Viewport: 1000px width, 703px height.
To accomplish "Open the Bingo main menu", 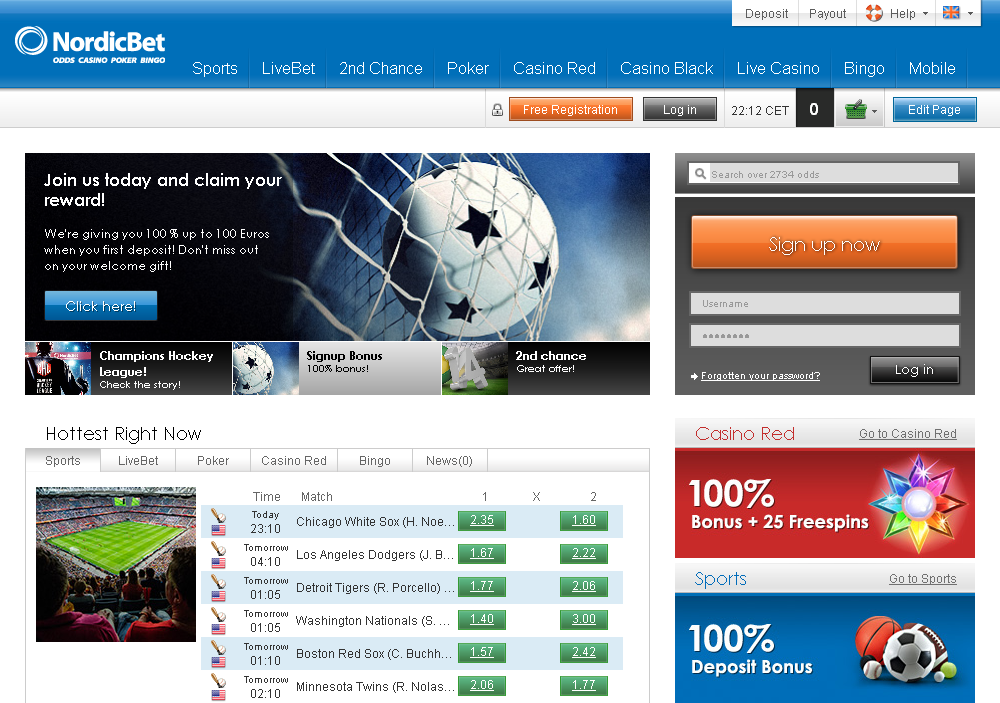I will click(x=864, y=68).
